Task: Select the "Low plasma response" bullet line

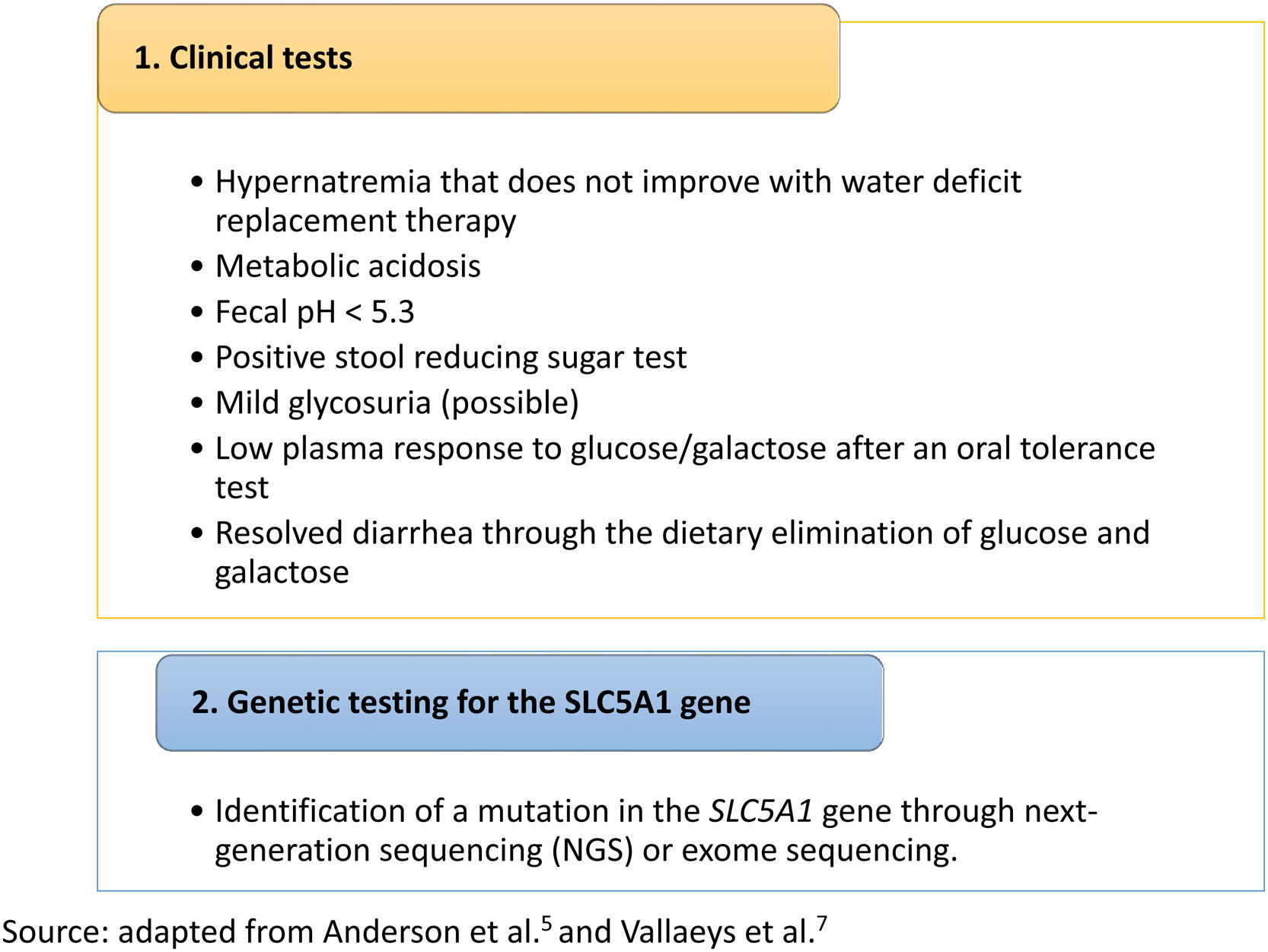Action: pos(684,449)
